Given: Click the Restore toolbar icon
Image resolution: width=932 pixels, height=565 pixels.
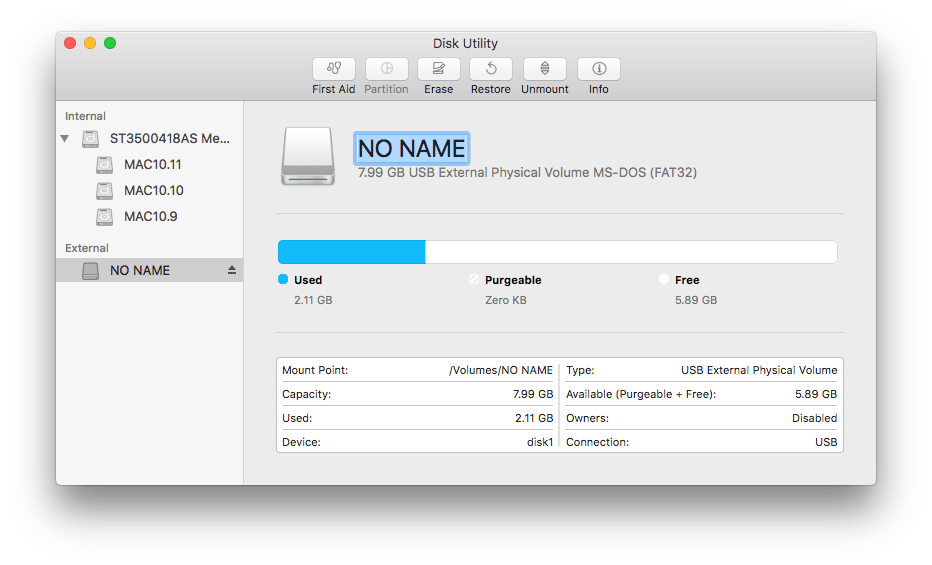Looking at the screenshot, I should (491, 69).
